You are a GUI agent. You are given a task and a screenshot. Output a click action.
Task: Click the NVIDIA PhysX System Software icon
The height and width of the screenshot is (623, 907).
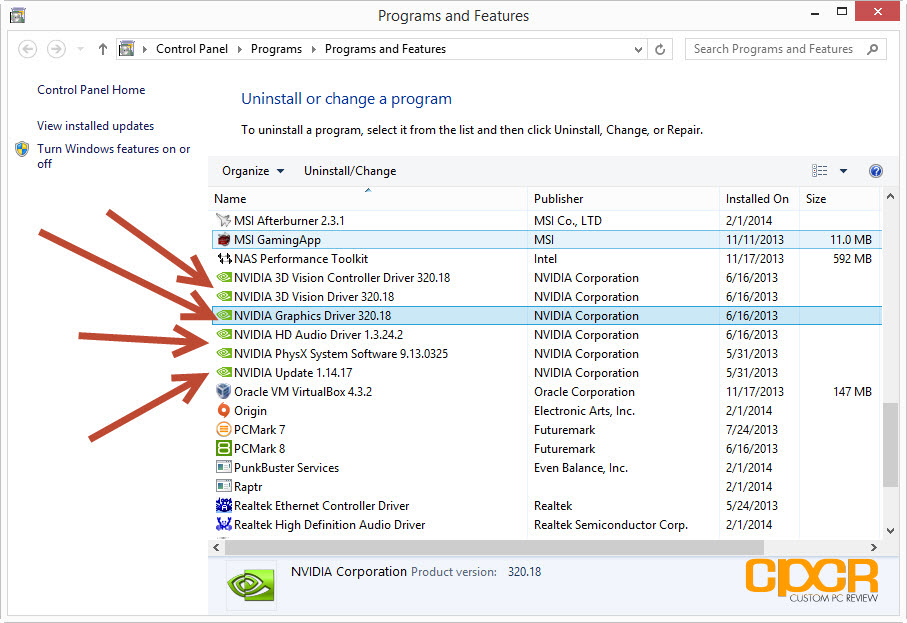223,353
